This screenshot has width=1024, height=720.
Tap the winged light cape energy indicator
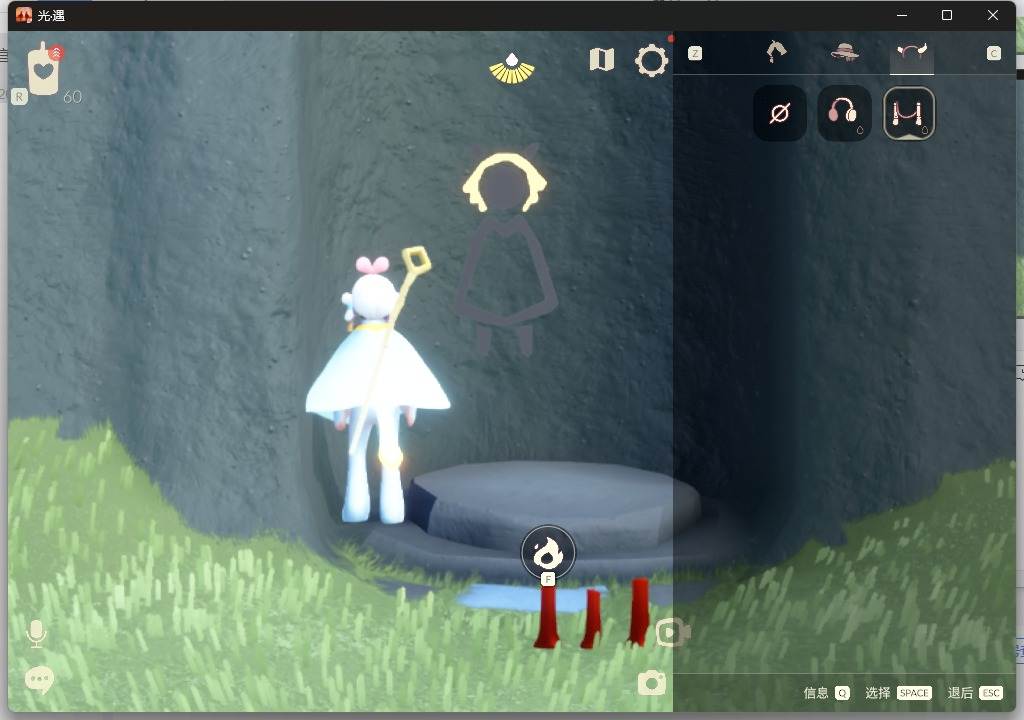tap(512, 69)
